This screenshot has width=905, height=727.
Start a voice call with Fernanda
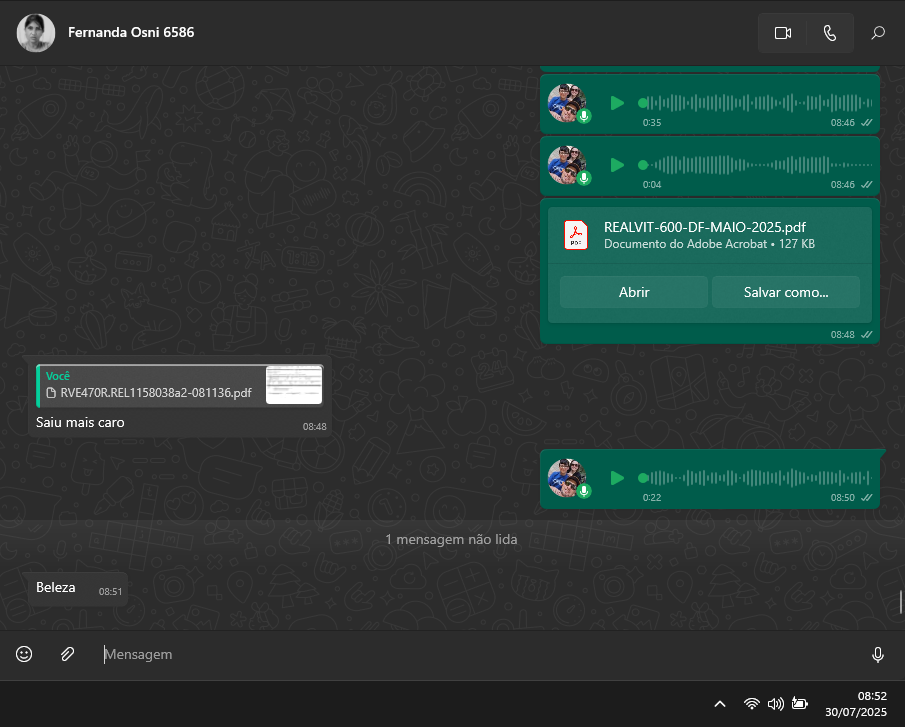pos(829,33)
